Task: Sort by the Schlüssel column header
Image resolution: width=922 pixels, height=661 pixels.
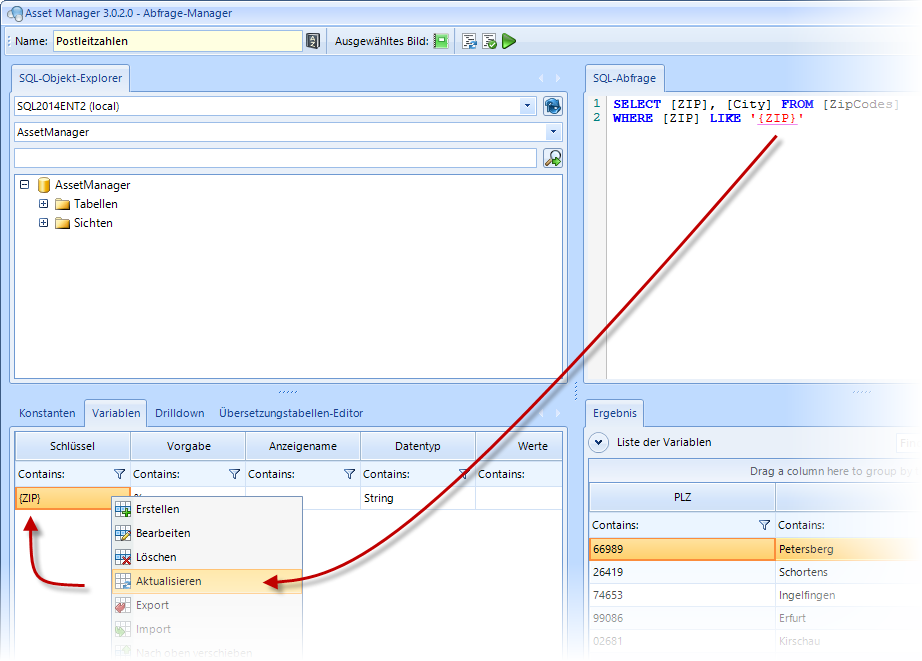Action: (x=72, y=446)
